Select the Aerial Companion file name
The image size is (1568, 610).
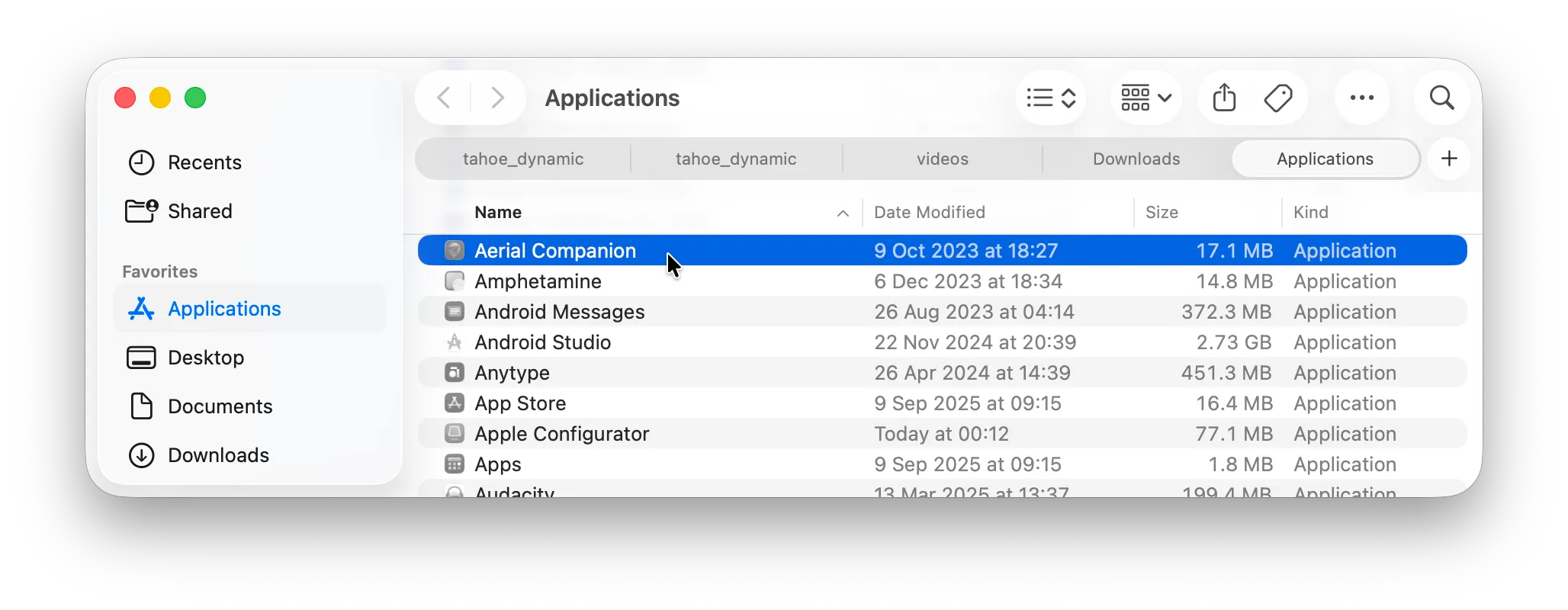(x=555, y=251)
